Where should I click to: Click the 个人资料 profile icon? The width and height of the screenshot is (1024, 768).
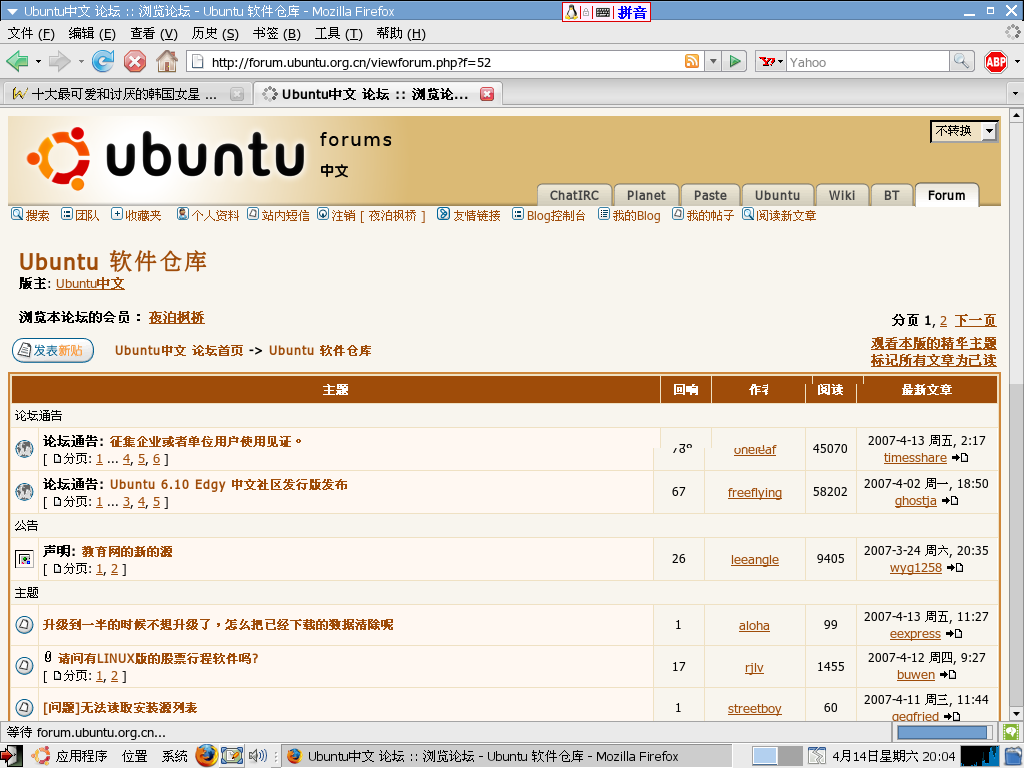[x=183, y=214]
